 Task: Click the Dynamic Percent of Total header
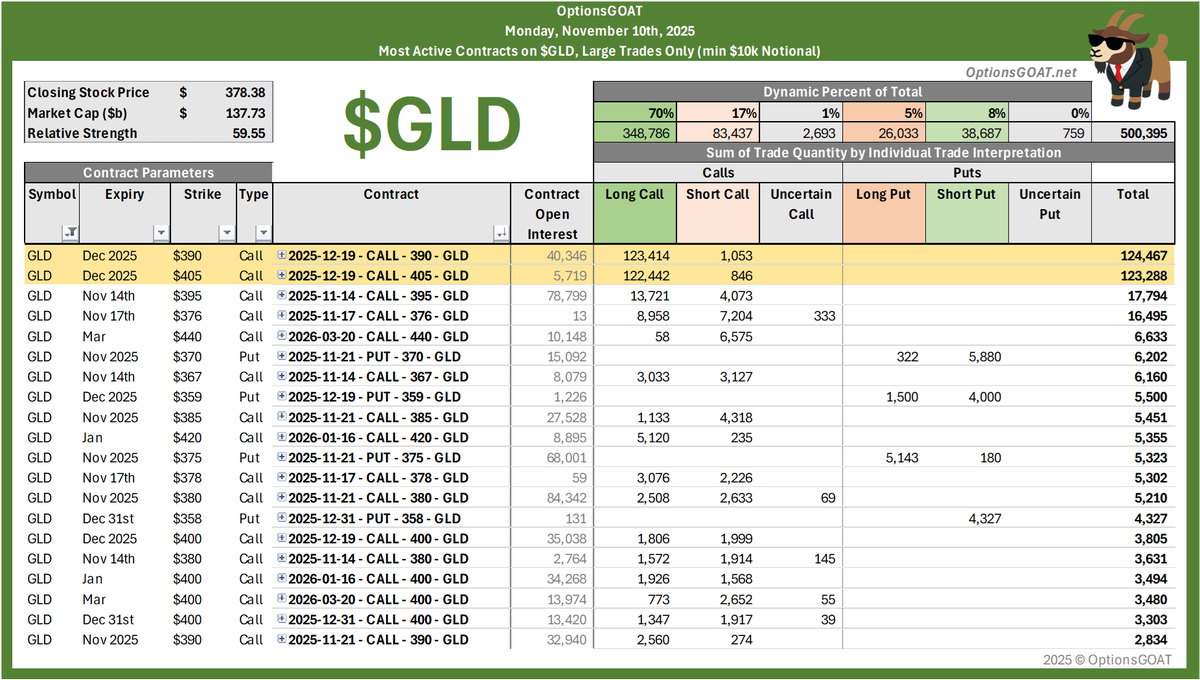pyautogui.click(x=842, y=92)
